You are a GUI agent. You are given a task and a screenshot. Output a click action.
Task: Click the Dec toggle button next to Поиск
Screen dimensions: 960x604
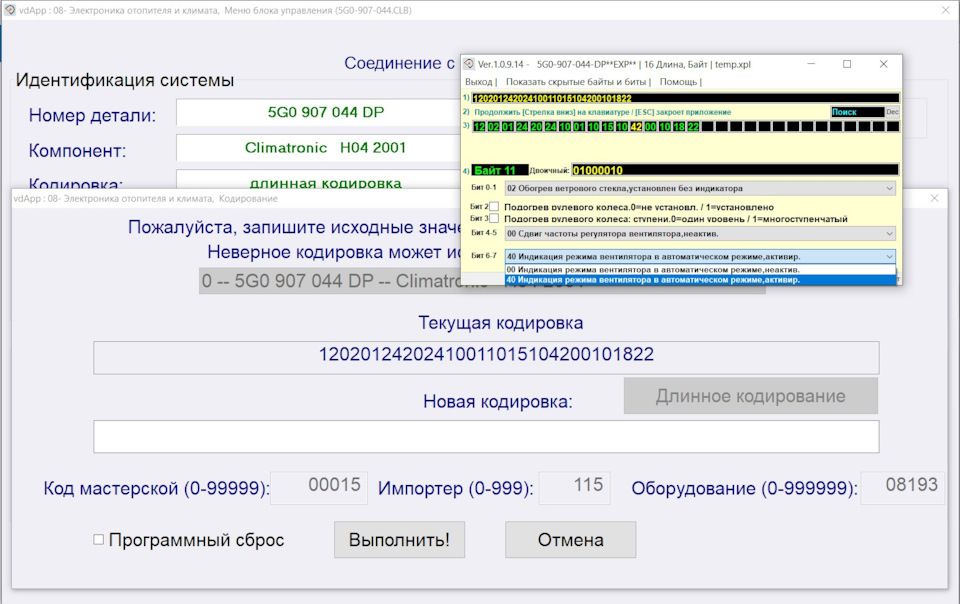point(892,112)
